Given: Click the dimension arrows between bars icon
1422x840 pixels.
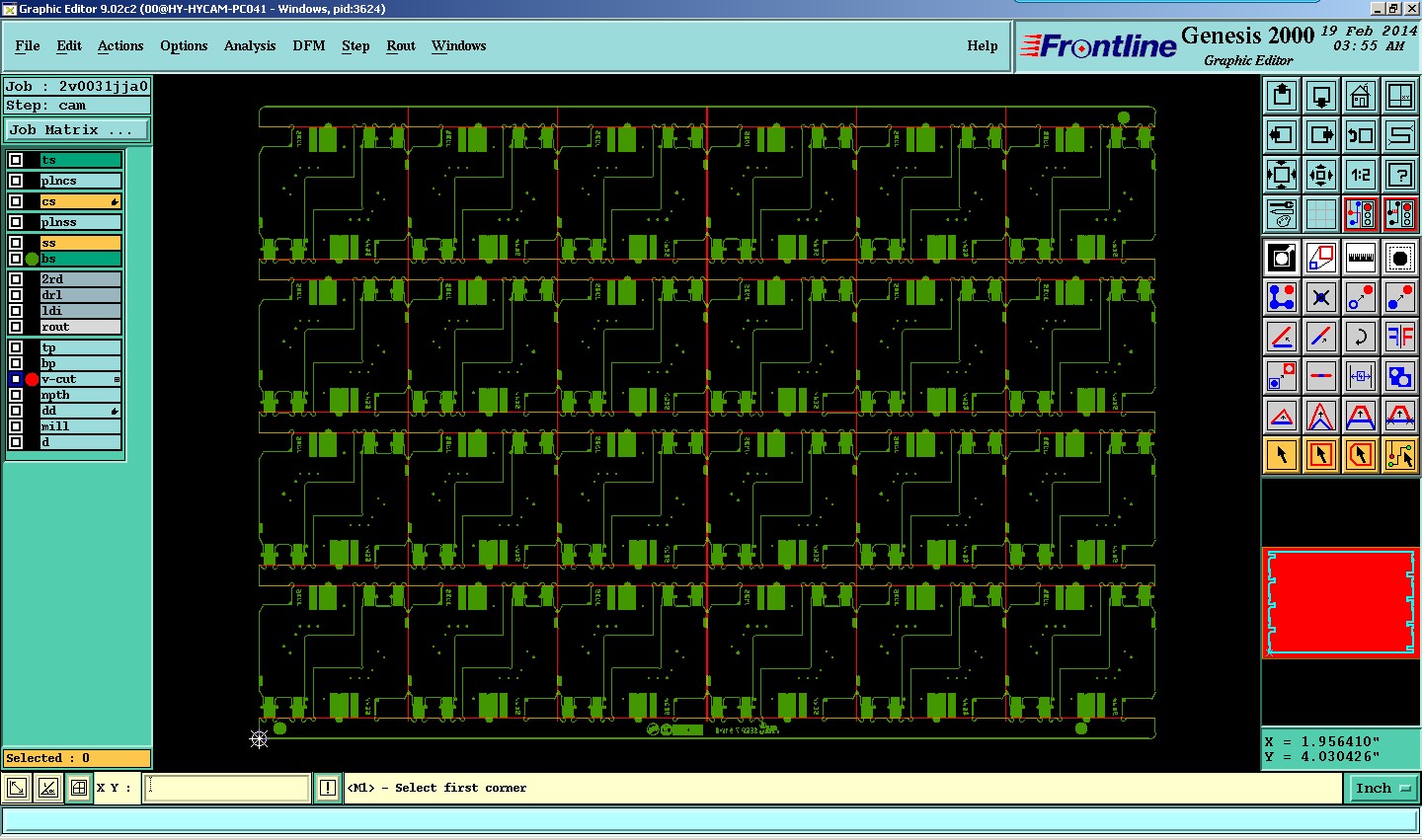Looking at the screenshot, I should tap(1361, 375).
